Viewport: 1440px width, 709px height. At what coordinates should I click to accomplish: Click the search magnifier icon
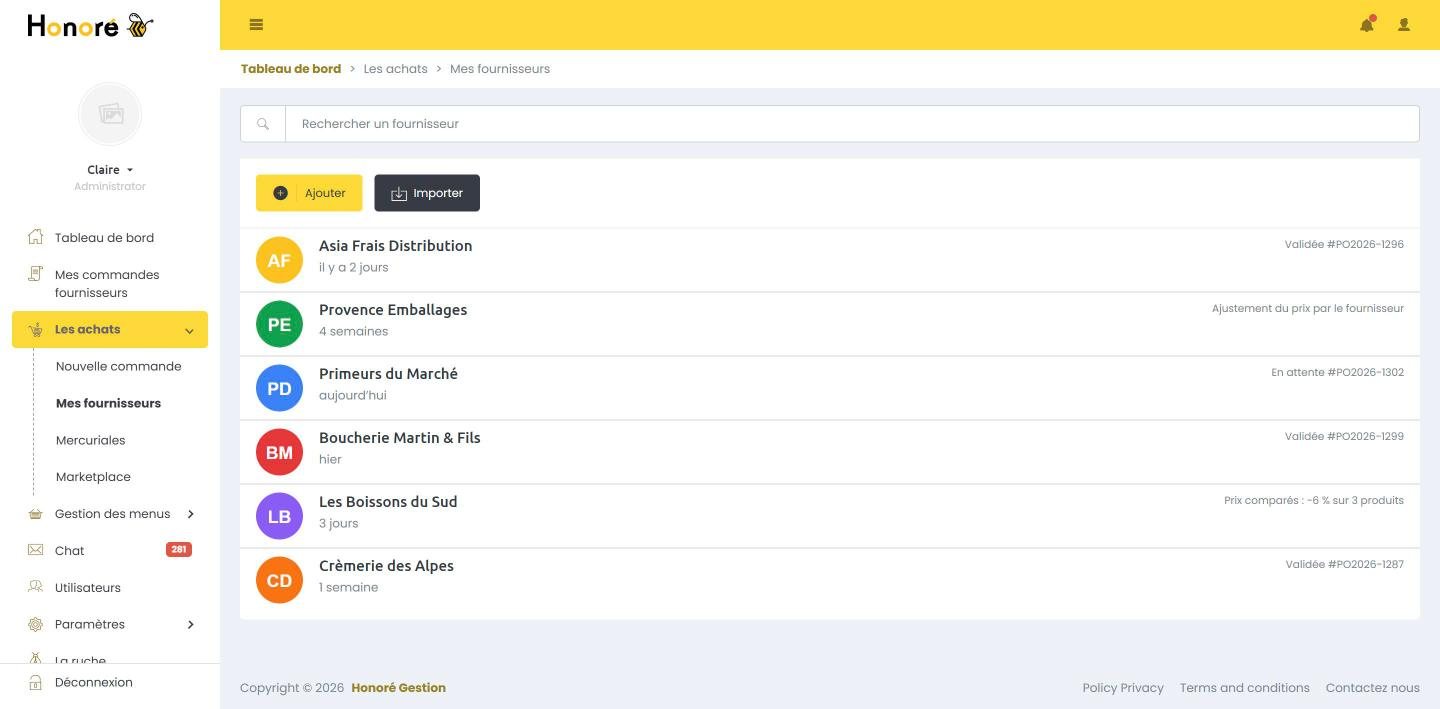click(x=263, y=124)
